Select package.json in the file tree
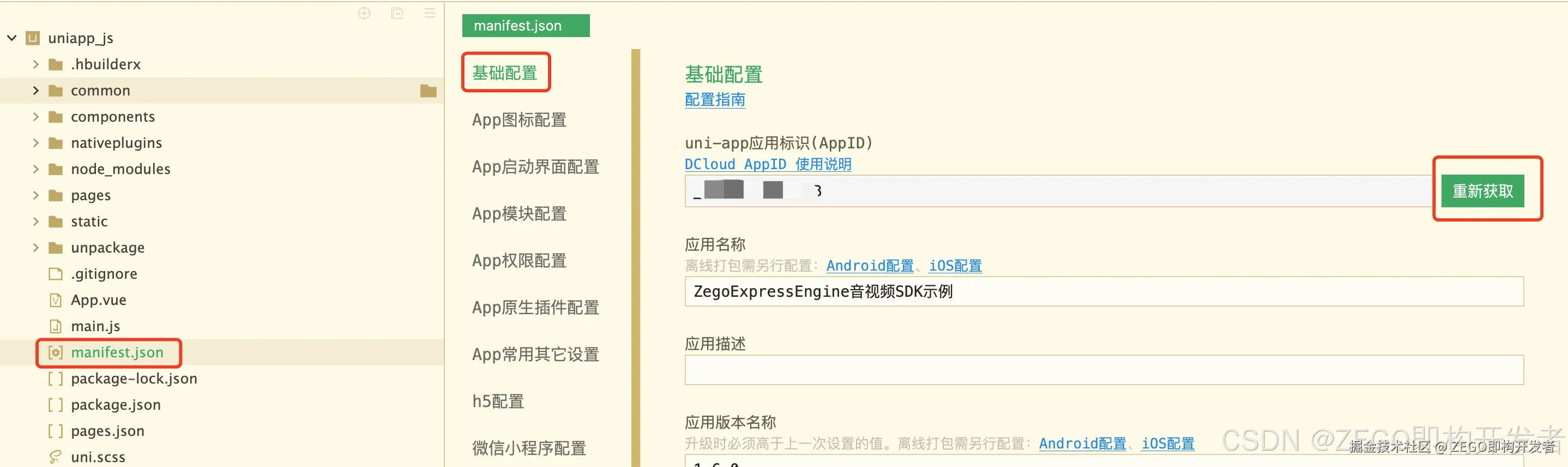 pyautogui.click(x=116, y=405)
